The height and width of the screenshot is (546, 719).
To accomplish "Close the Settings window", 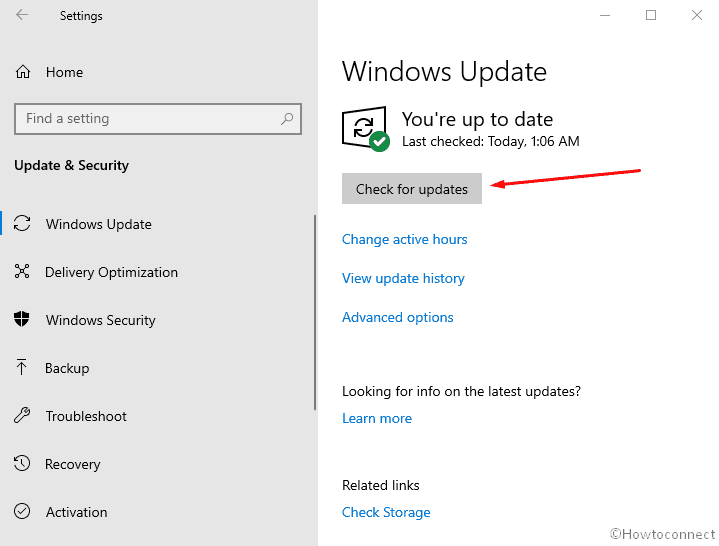I will point(697,15).
